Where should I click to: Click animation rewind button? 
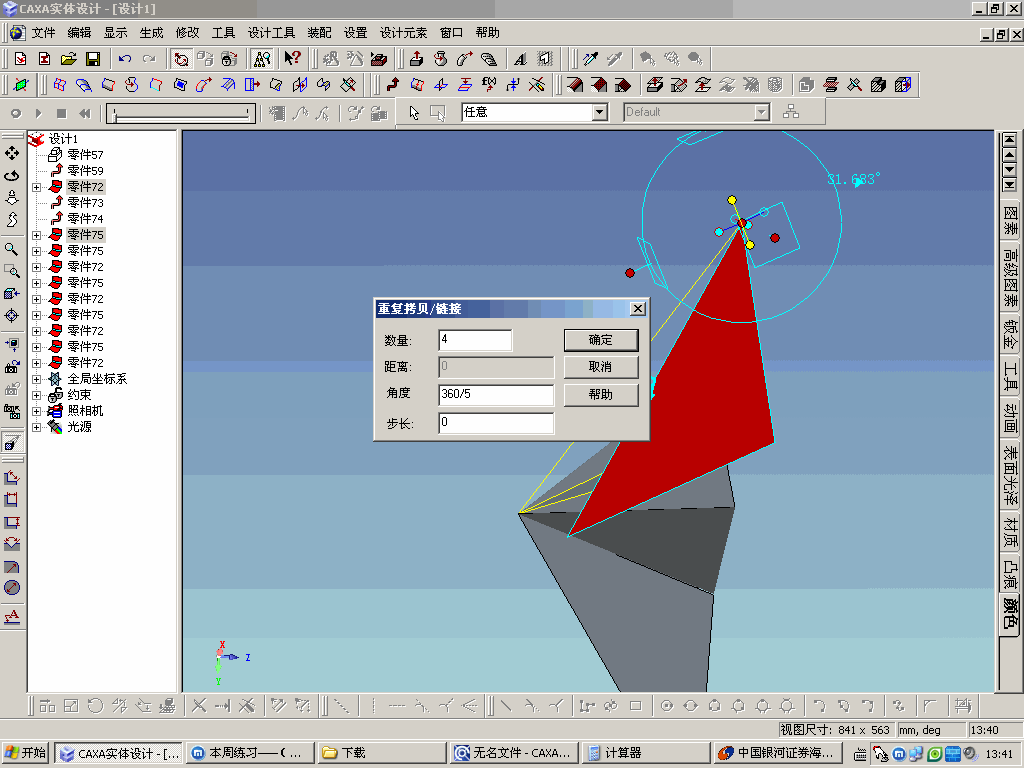[84, 113]
